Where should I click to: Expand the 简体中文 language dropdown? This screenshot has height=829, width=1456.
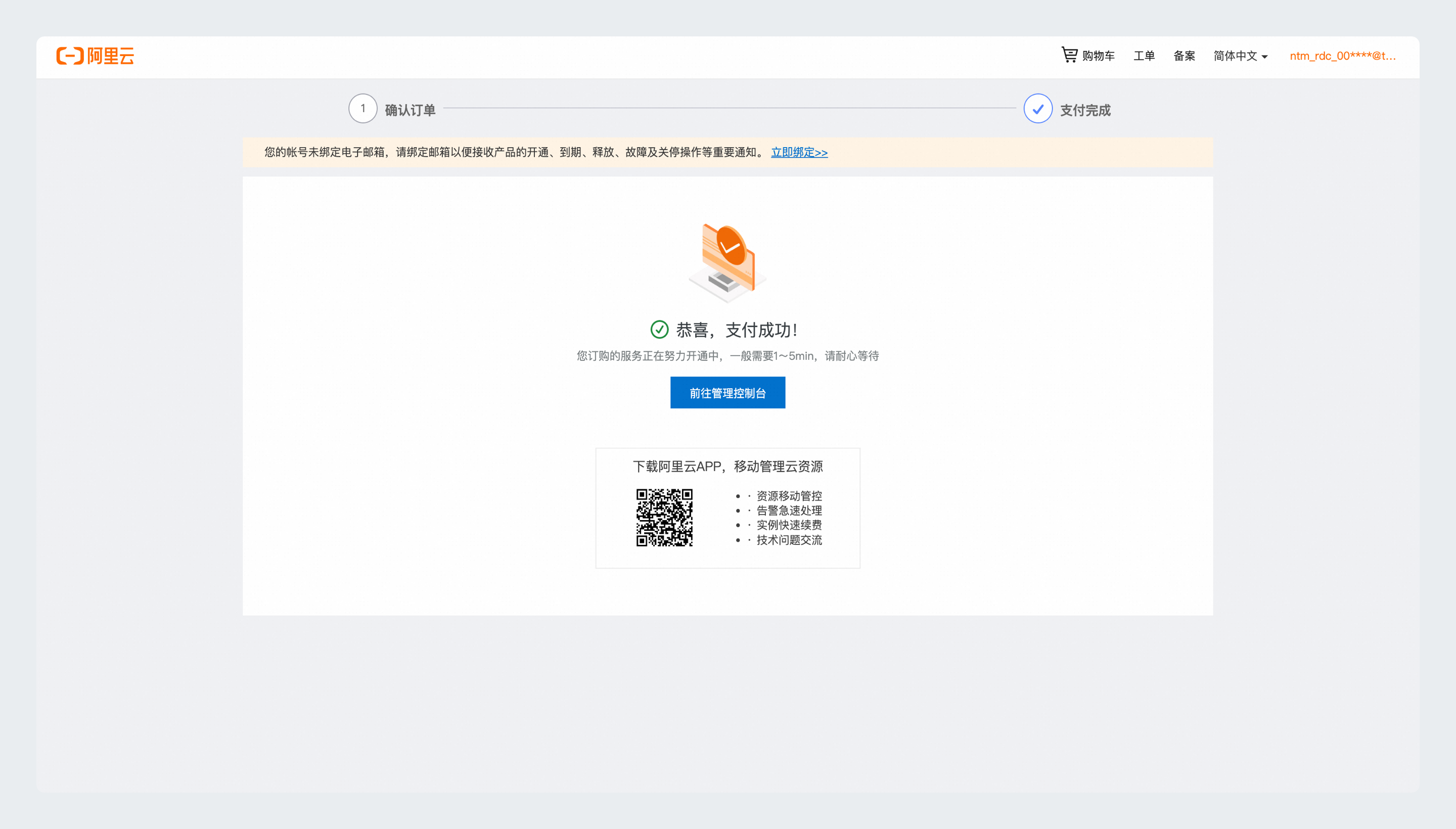pos(1241,56)
